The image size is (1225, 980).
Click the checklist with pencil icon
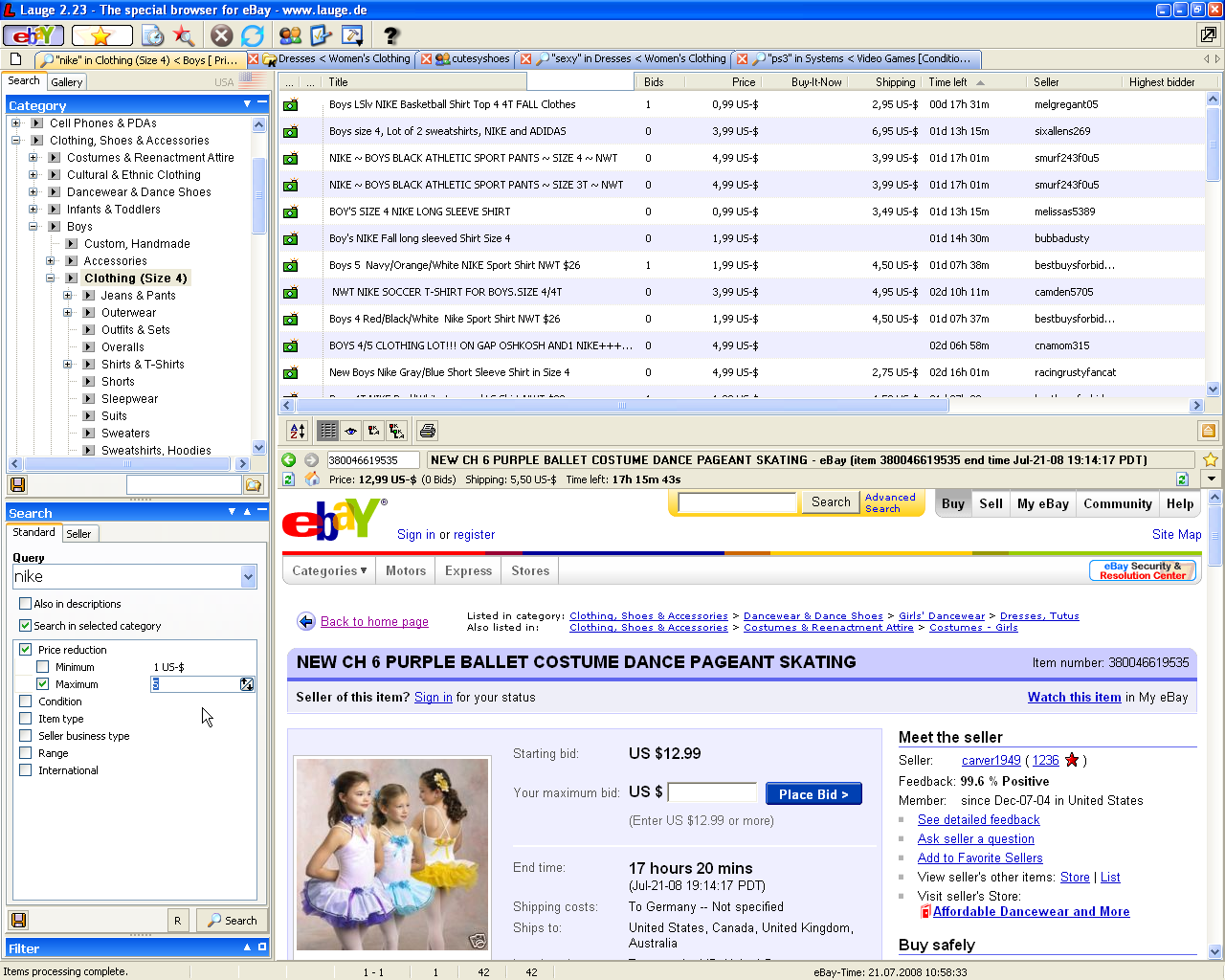[x=321, y=36]
